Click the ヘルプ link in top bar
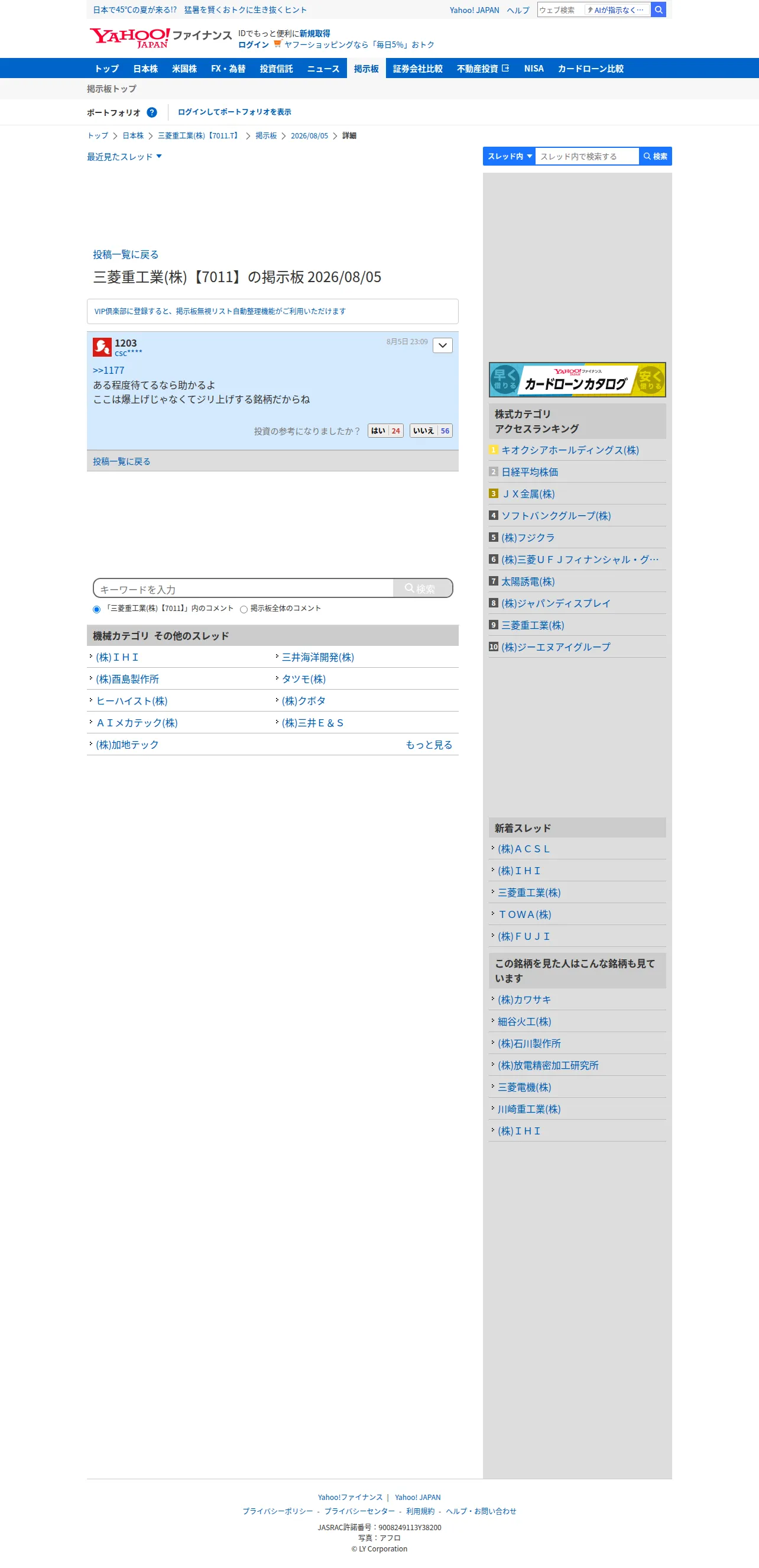759x1568 pixels. pos(518,10)
